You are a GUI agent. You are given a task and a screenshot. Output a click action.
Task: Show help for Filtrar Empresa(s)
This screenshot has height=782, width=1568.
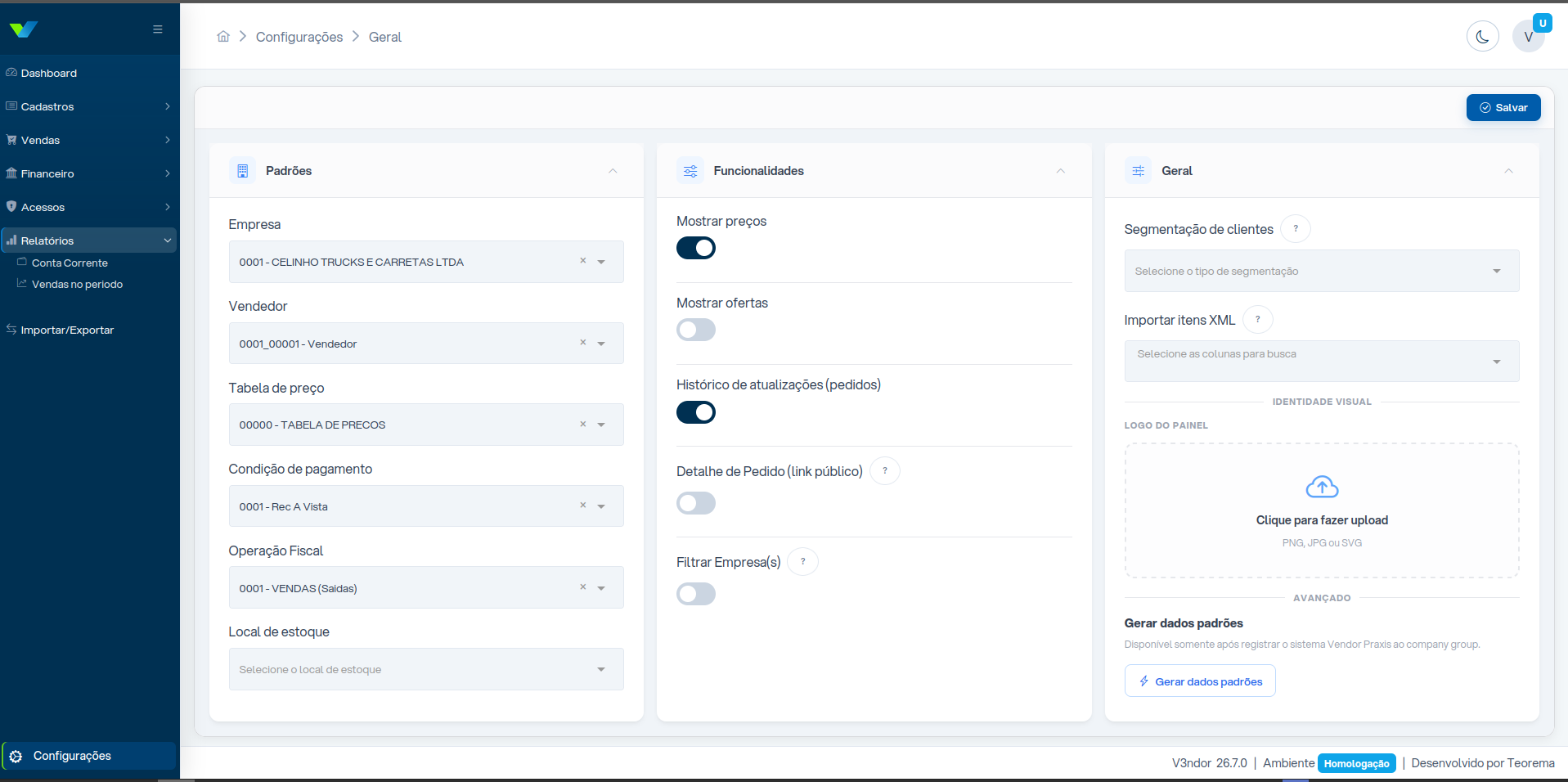[803, 562]
